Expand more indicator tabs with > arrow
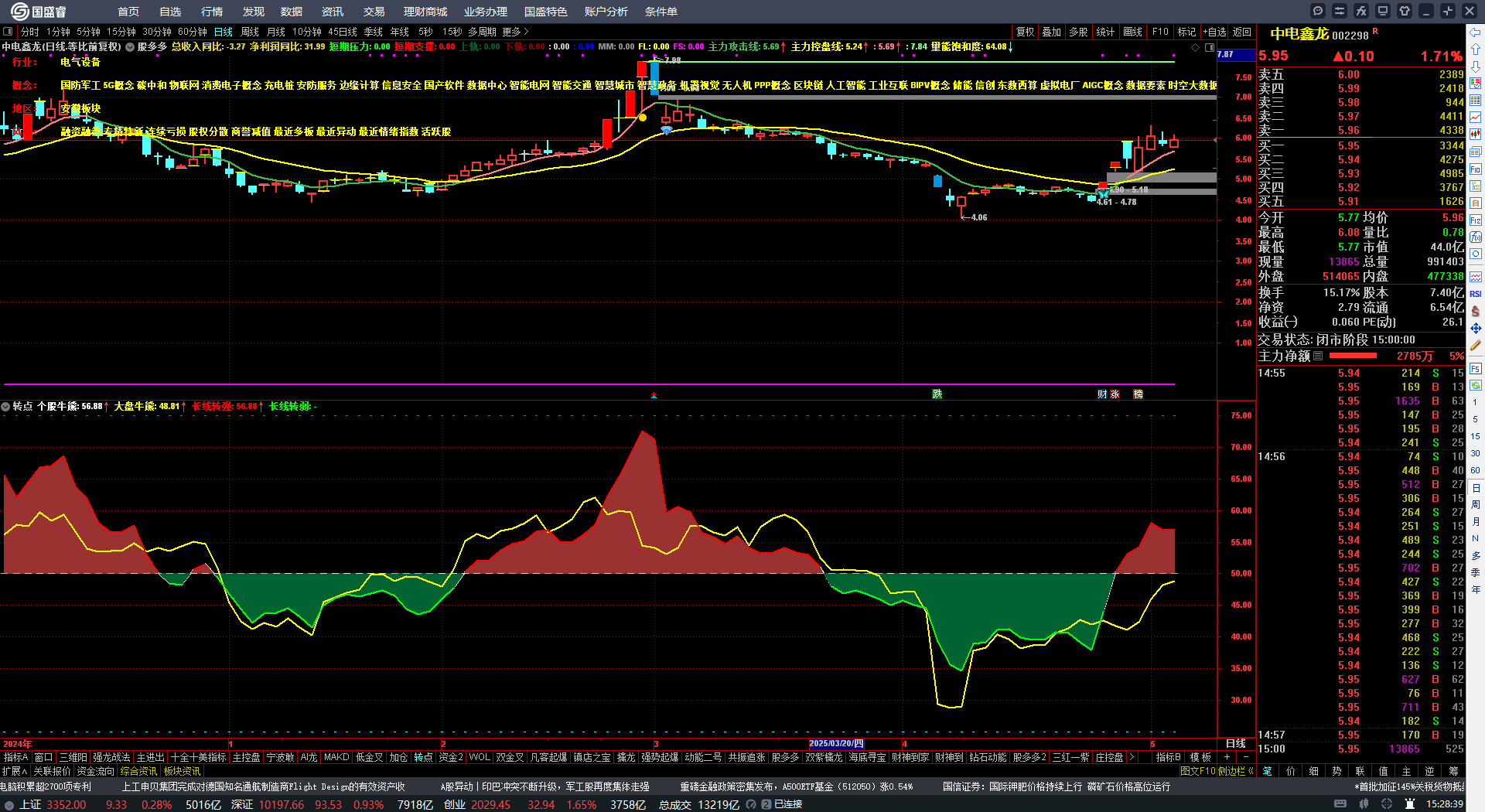Image resolution: width=1485 pixels, height=812 pixels. [1132, 757]
